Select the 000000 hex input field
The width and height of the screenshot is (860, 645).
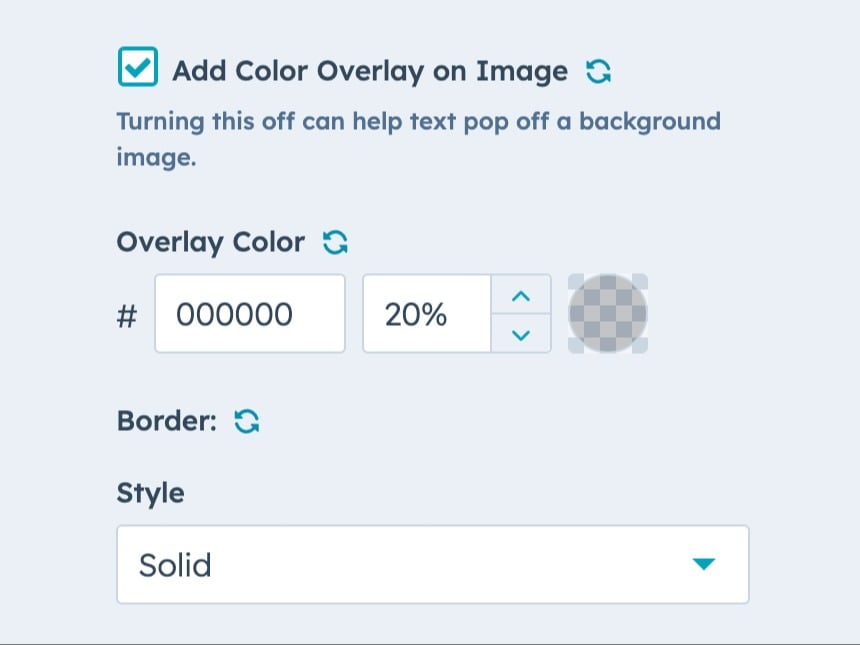click(x=250, y=313)
